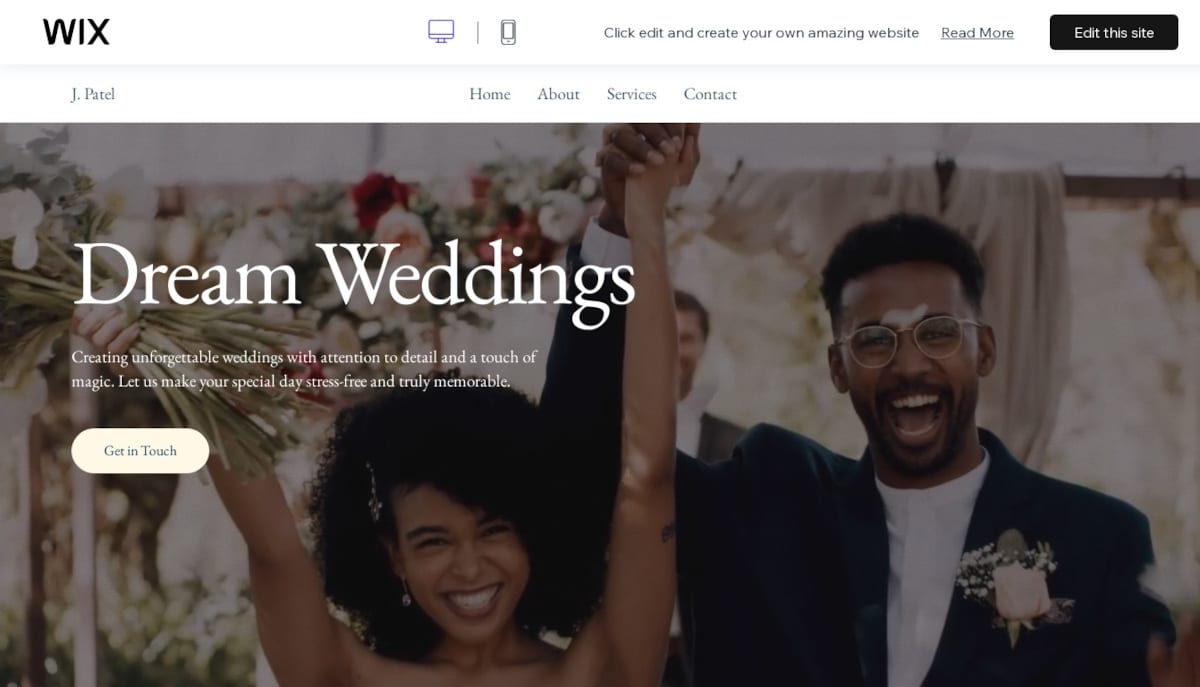1200x687 pixels.
Task: Open the Read More link
Action: [977, 32]
